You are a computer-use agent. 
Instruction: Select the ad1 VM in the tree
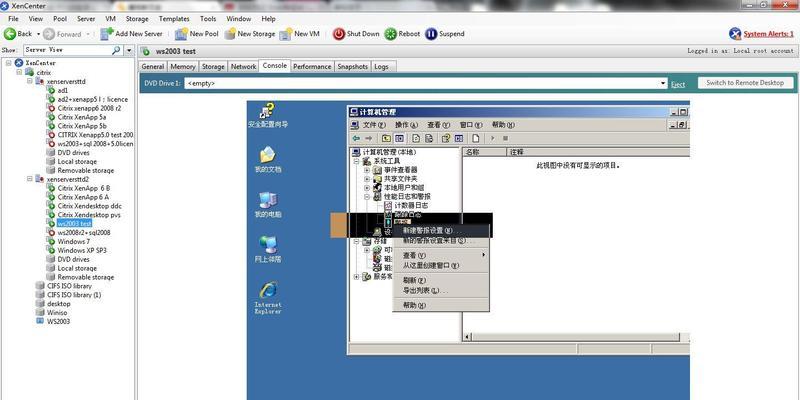63,90
